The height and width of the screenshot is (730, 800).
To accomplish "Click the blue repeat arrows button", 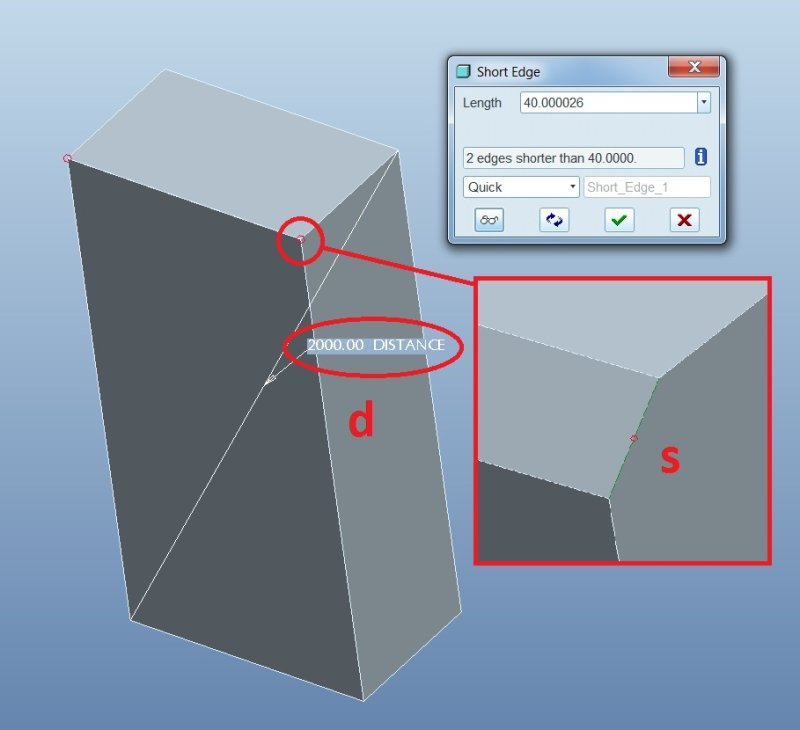I will click(x=554, y=220).
